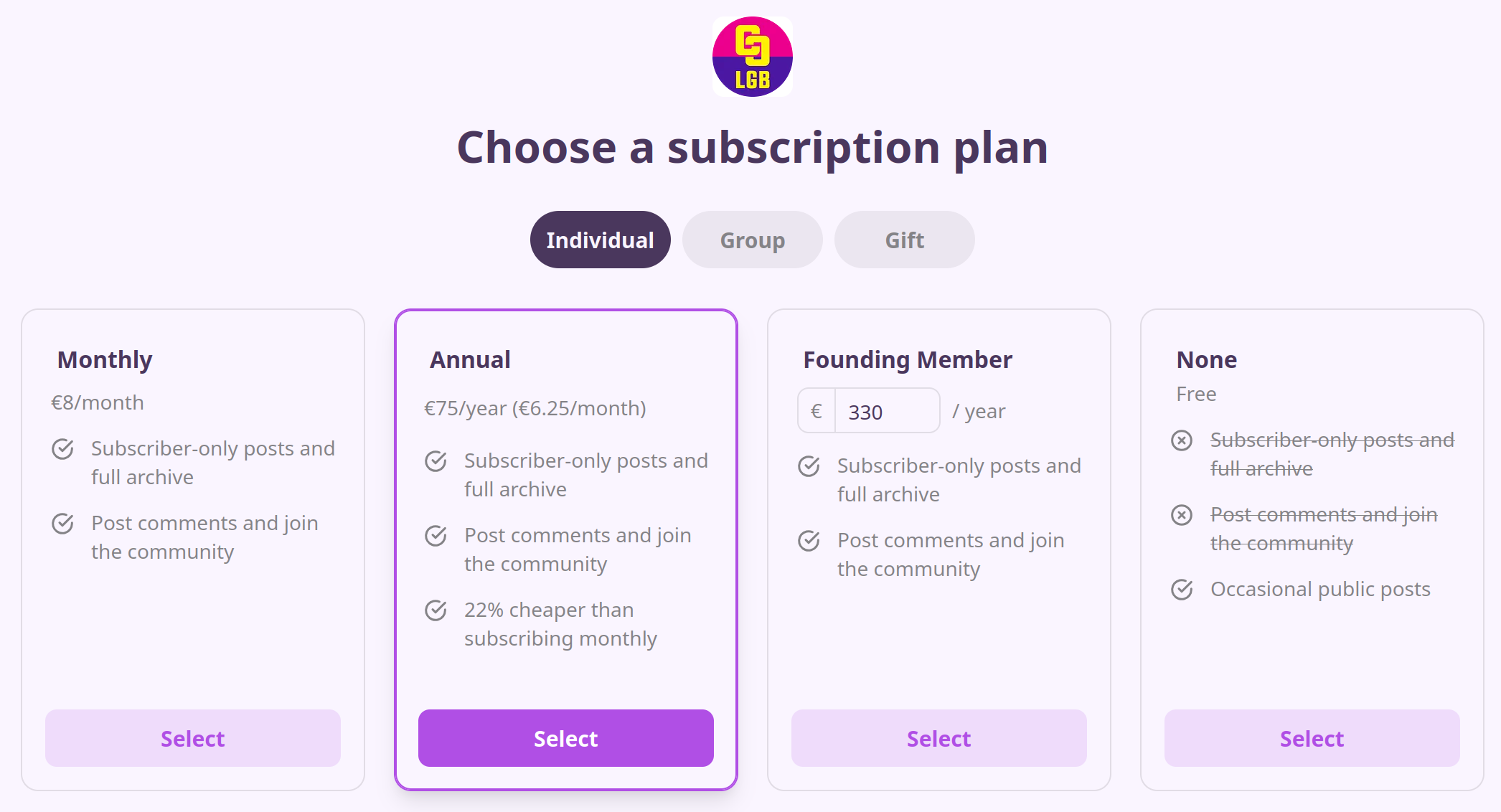Image resolution: width=1501 pixels, height=812 pixels.
Task: Select the Monthly plan
Action: [x=193, y=738]
